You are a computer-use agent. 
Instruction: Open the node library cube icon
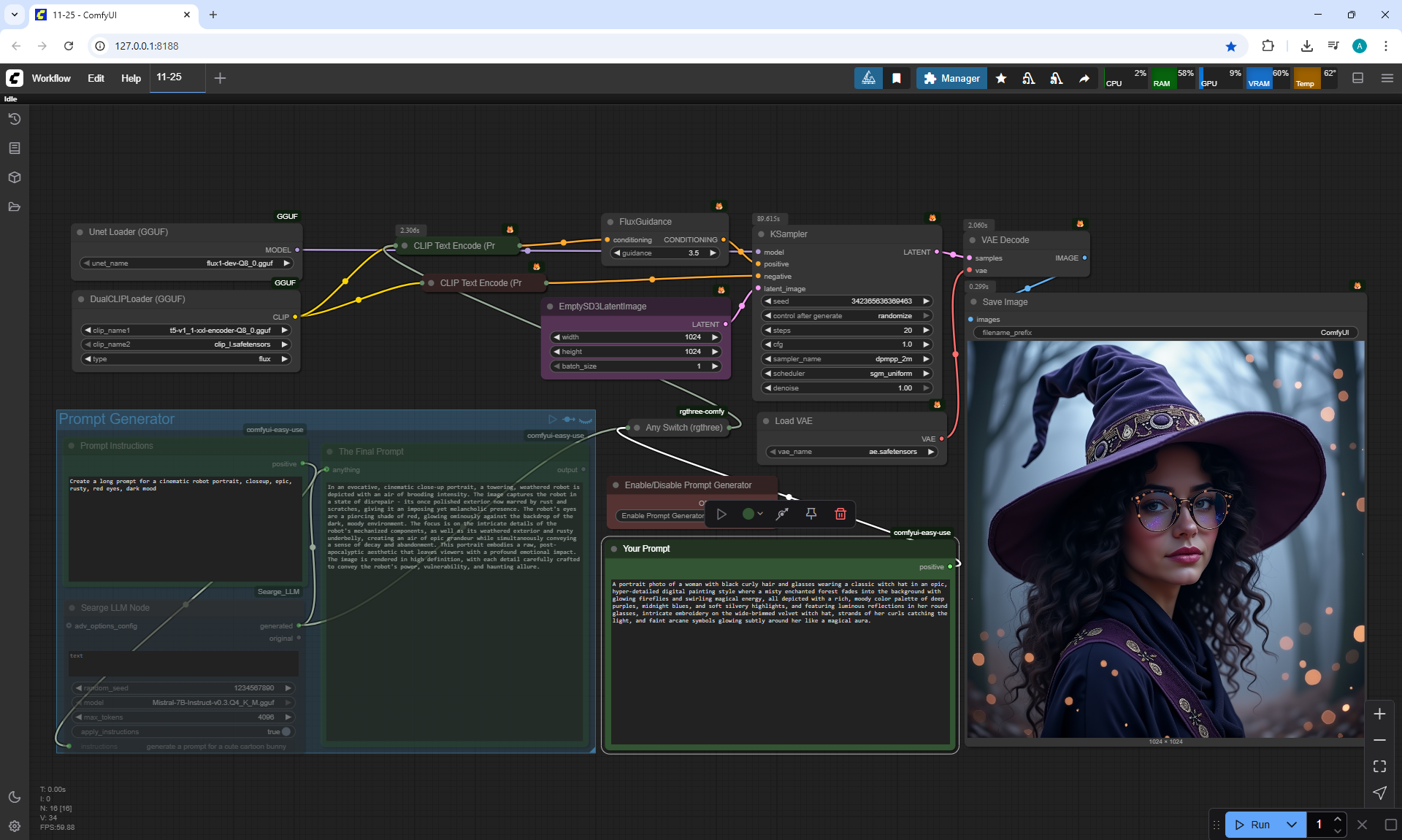[15, 177]
